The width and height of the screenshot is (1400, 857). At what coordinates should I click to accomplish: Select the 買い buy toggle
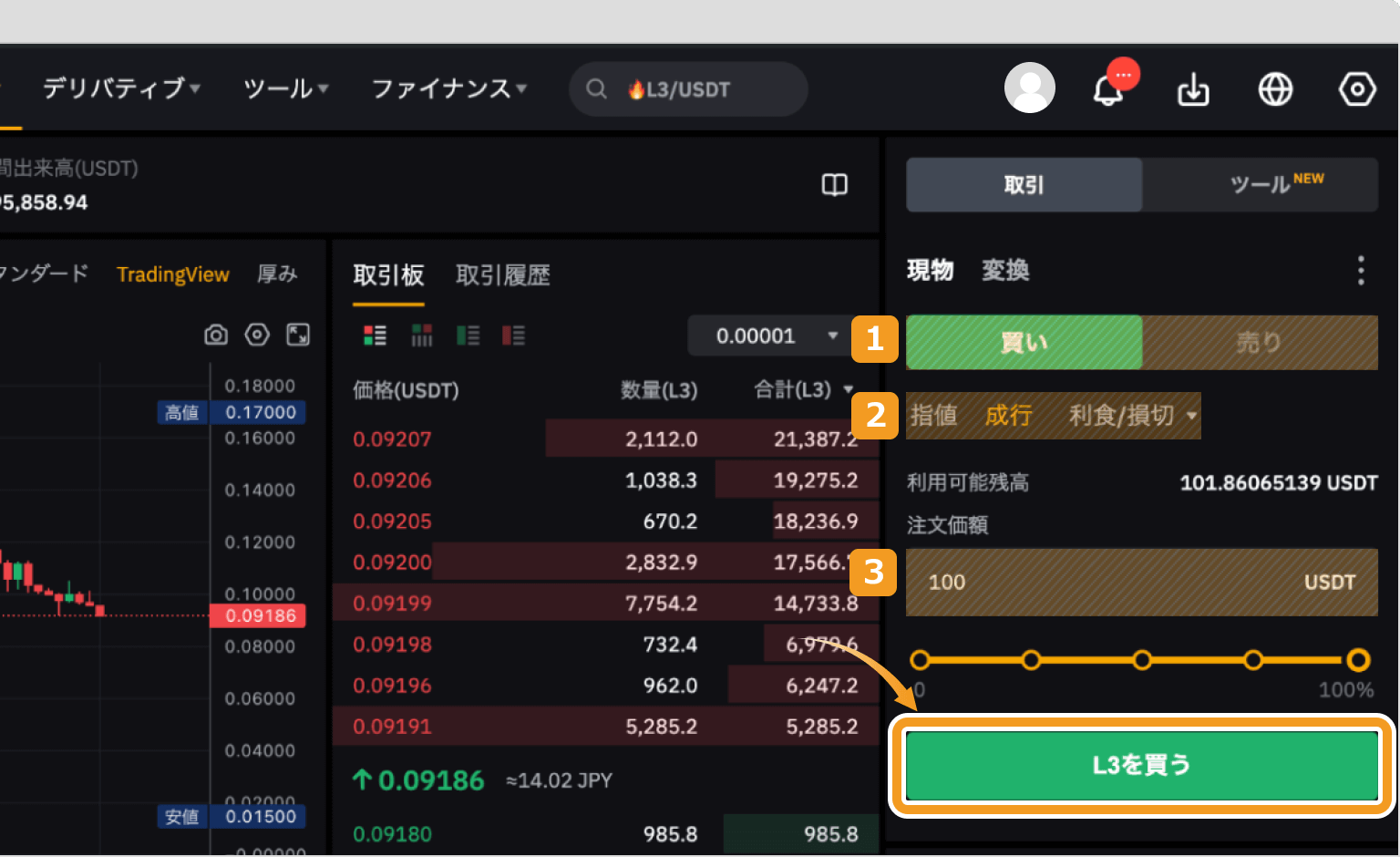click(x=1024, y=343)
